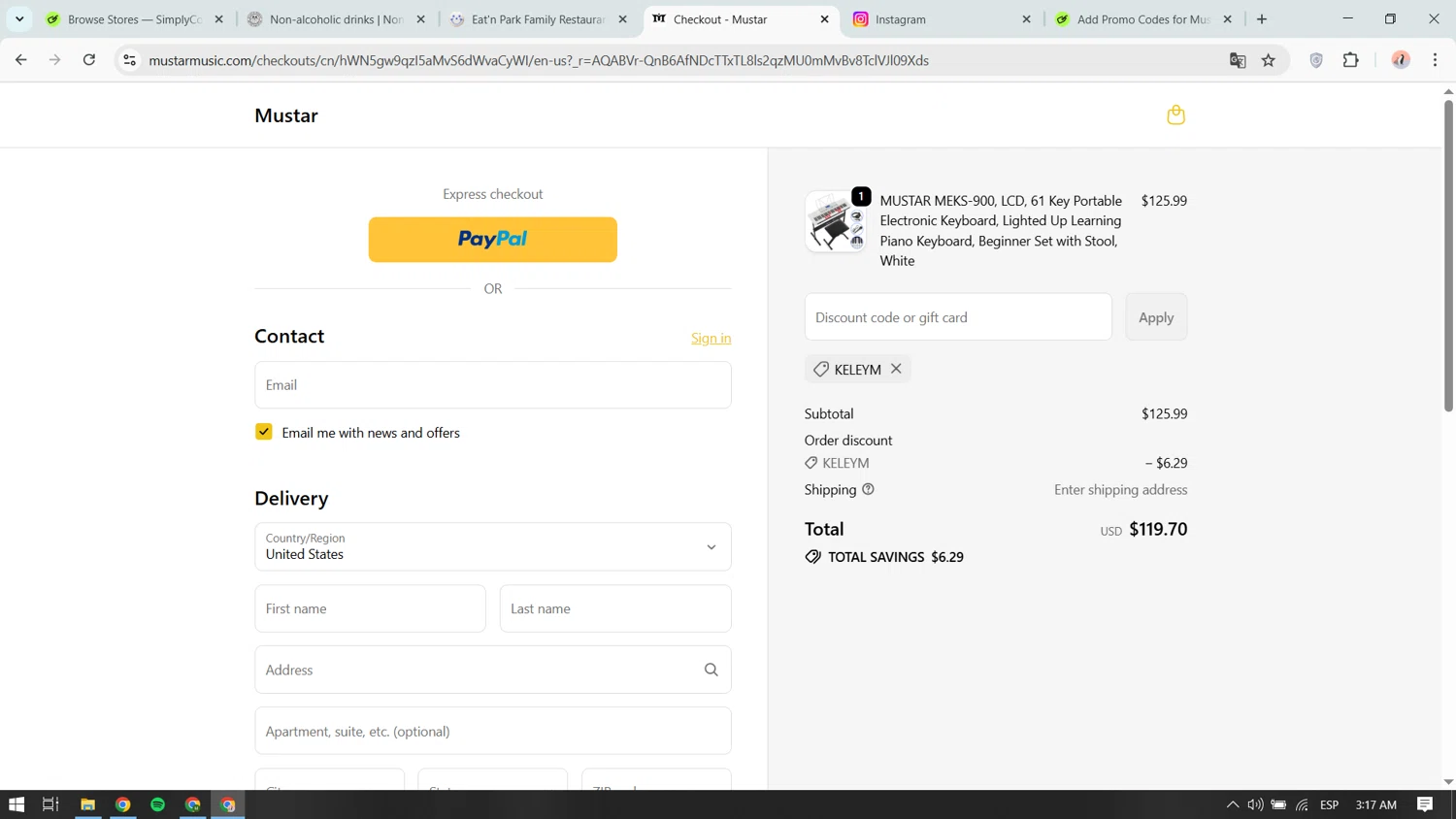Open File Explorer from the taskbar
Viewport: 1456px width, 819px height.
(x=87, y=804)
